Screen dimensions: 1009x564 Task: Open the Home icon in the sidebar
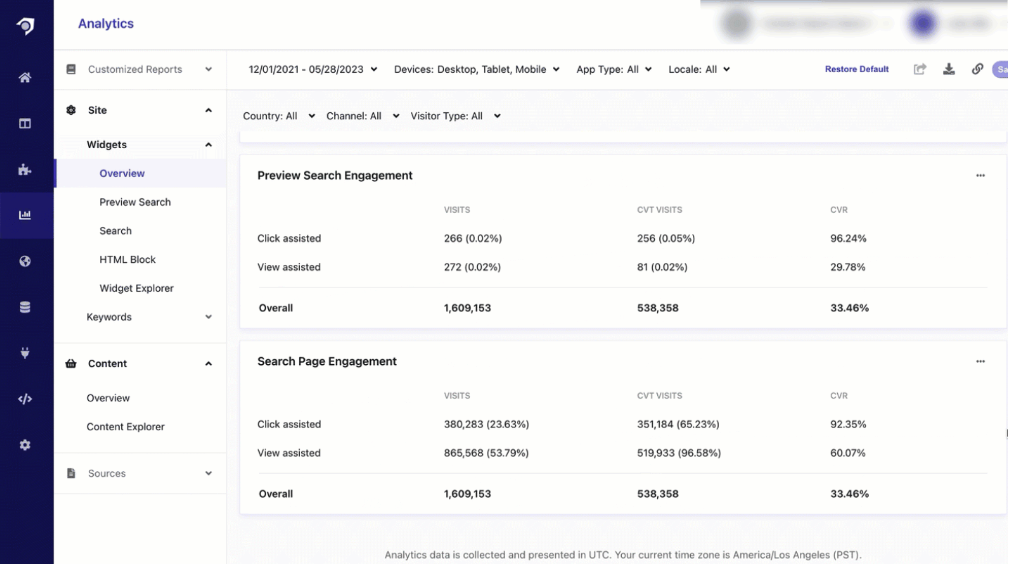click(x=25, y=78)
